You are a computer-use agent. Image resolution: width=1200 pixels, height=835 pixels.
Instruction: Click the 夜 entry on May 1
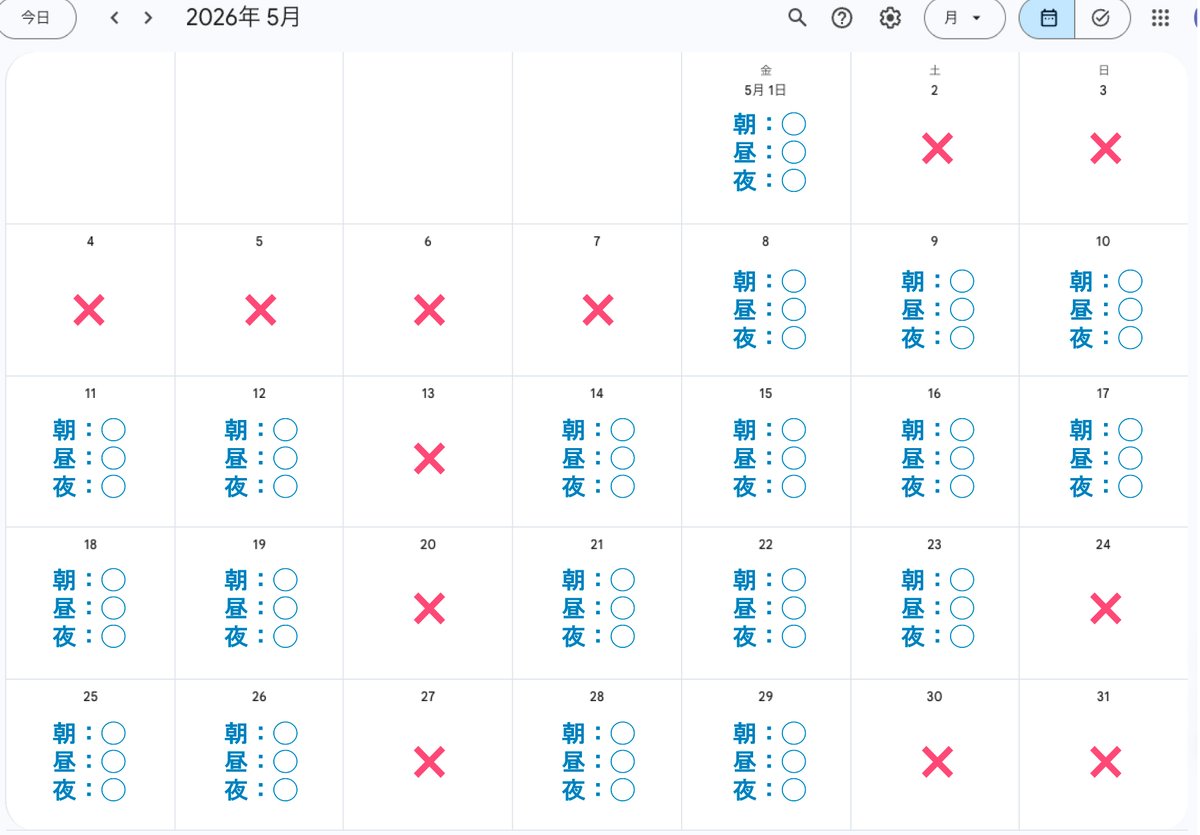[x=769, y=181]
